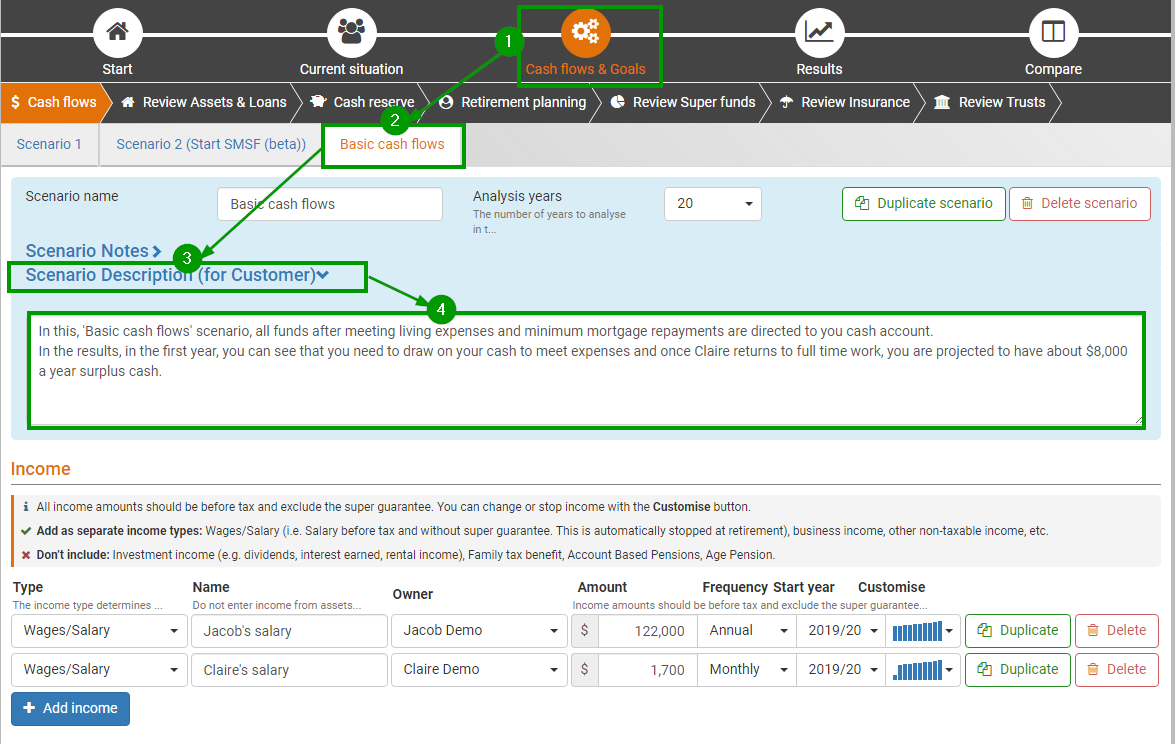Switch to Scenario 1 tab
The width and height of the screenshot is (1175, 744).
click(49, 144)
